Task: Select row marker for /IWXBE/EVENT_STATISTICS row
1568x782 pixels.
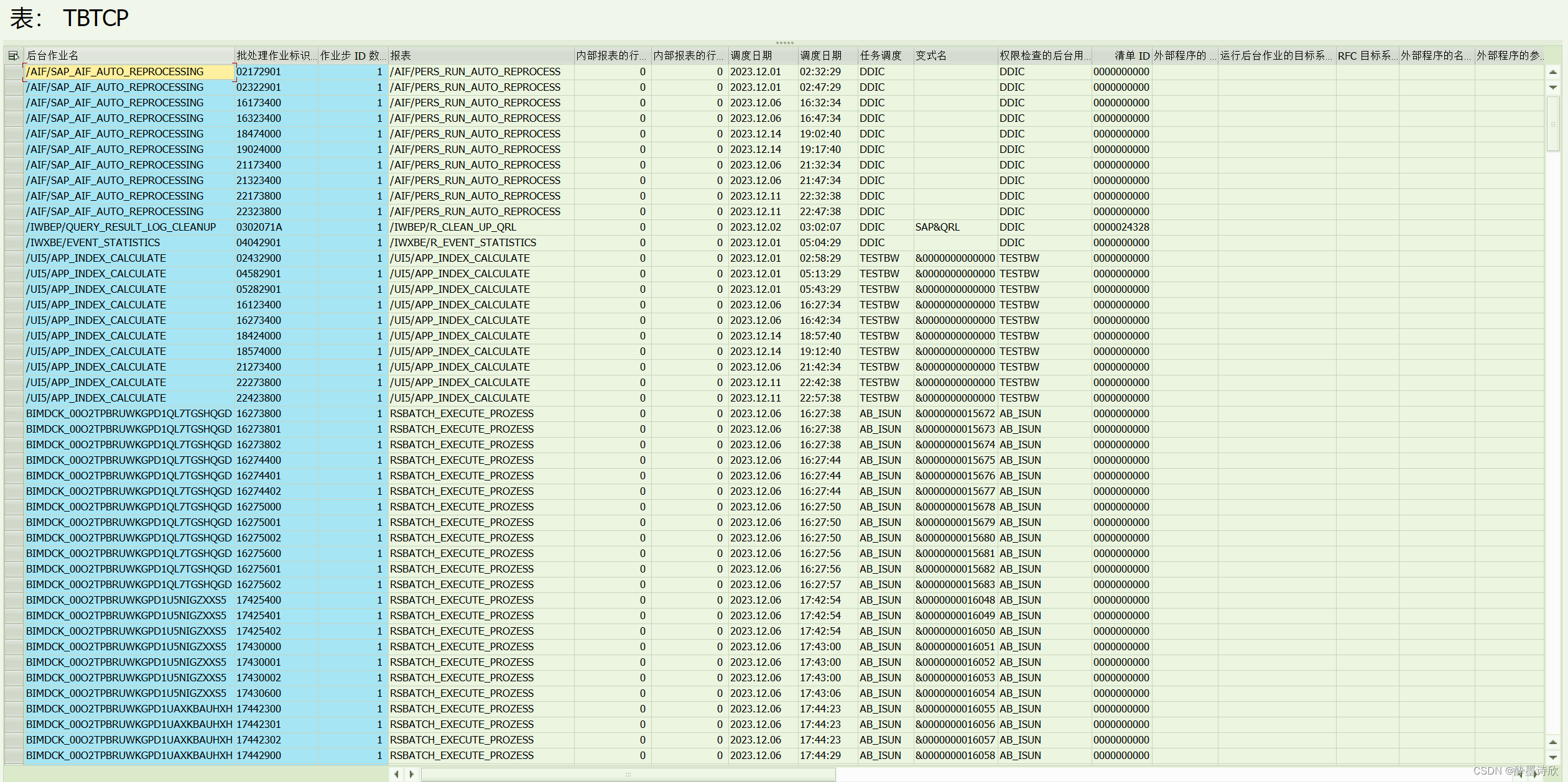Action: (x=13, y=243)
